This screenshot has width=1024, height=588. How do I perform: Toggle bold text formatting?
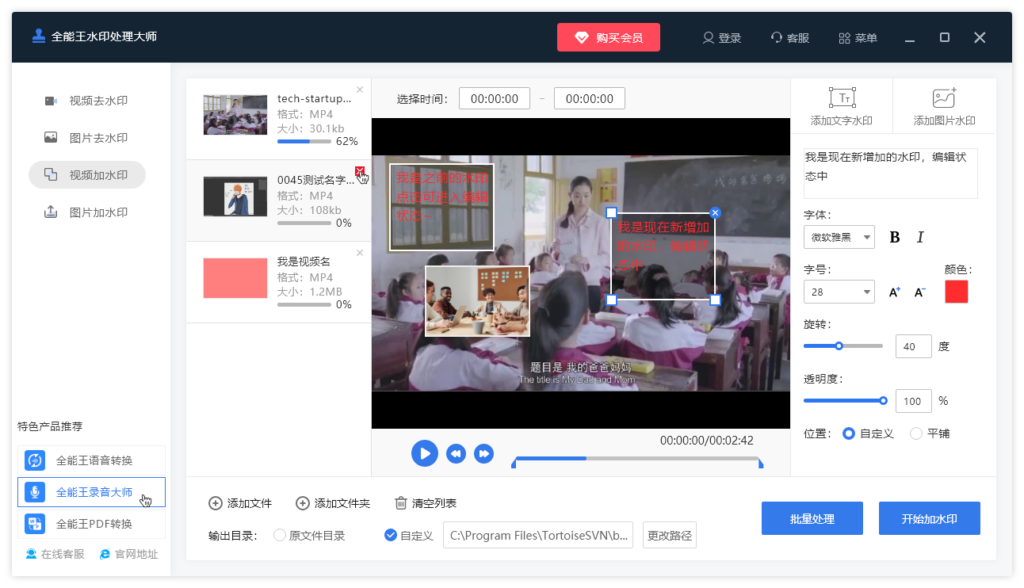[x=895, y=237]
